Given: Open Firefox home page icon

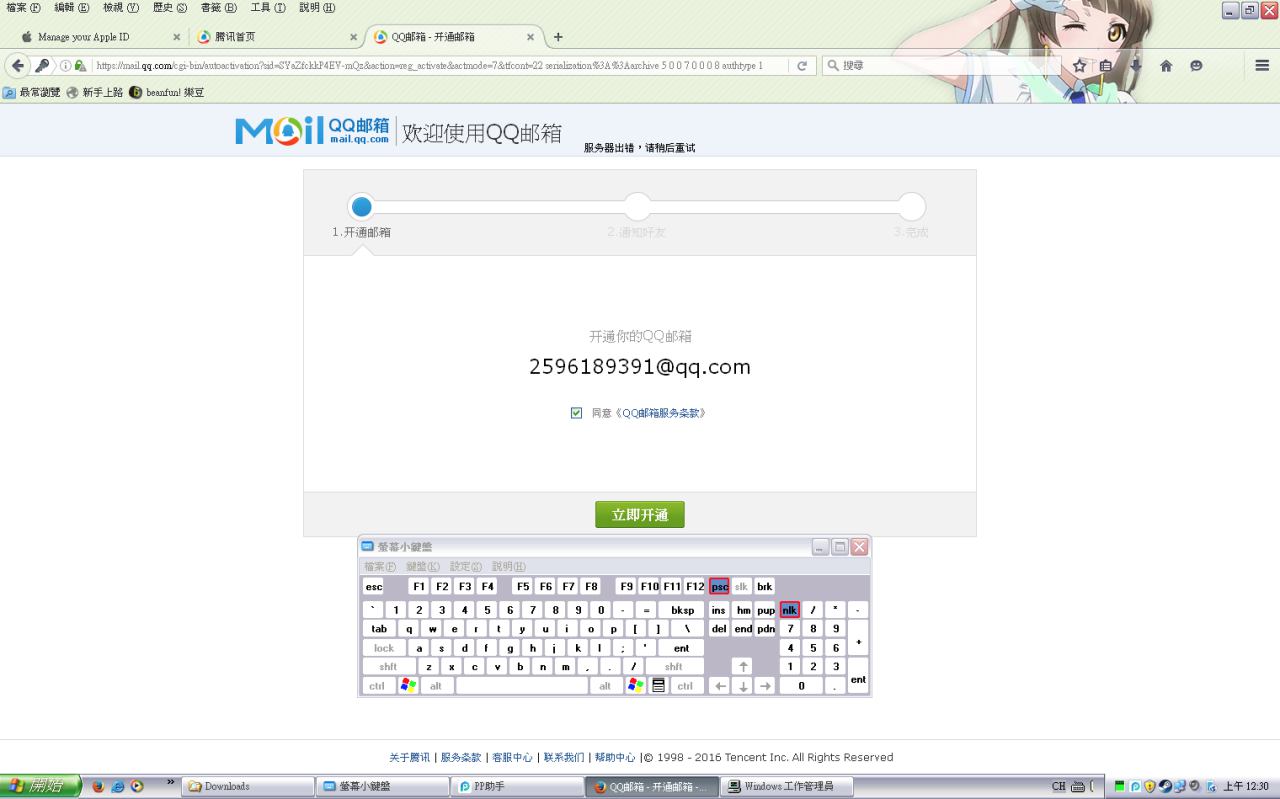Looking at the screenshot, I should 1166,66.
